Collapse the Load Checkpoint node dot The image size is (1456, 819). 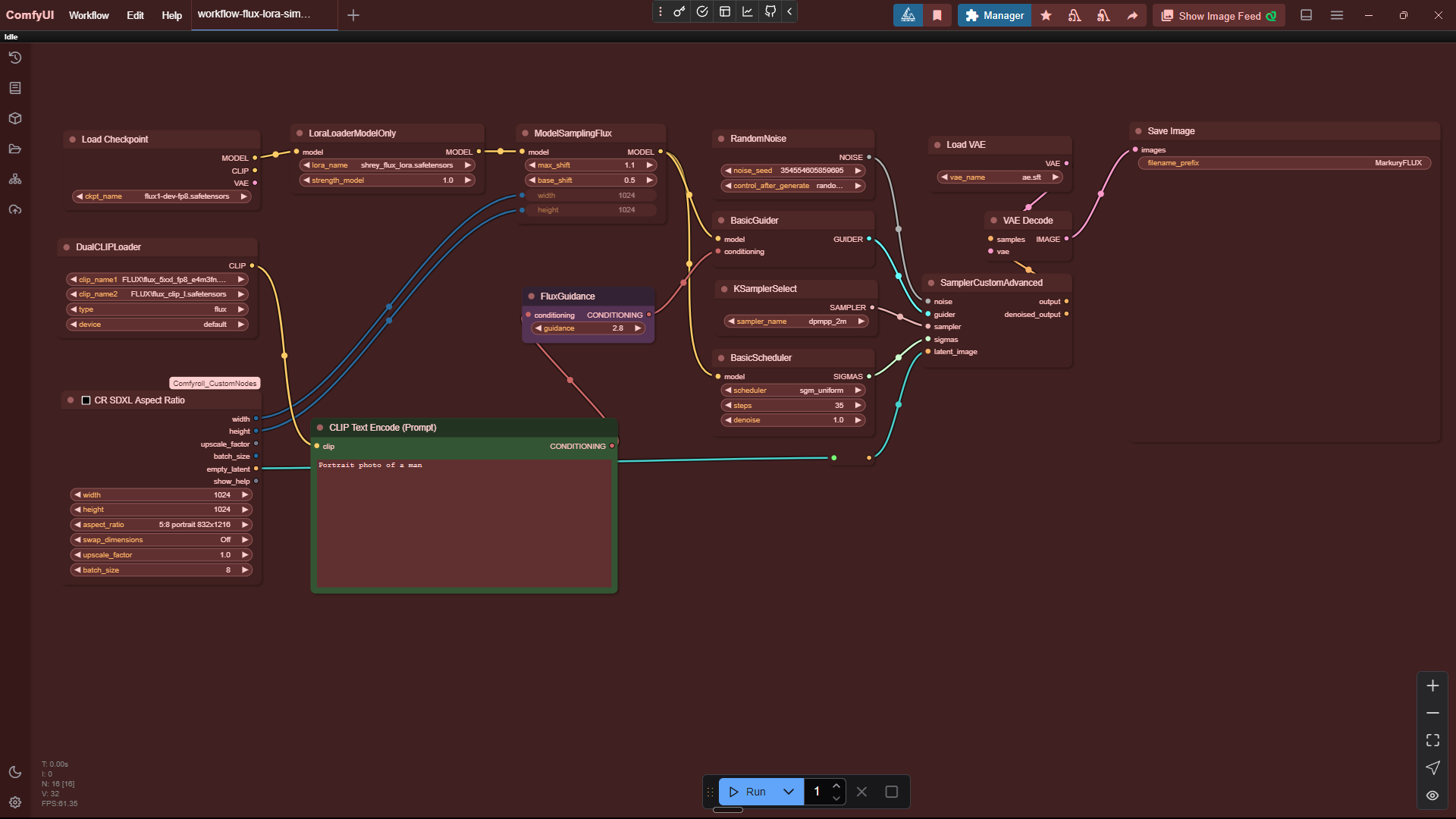coord(73,140)
